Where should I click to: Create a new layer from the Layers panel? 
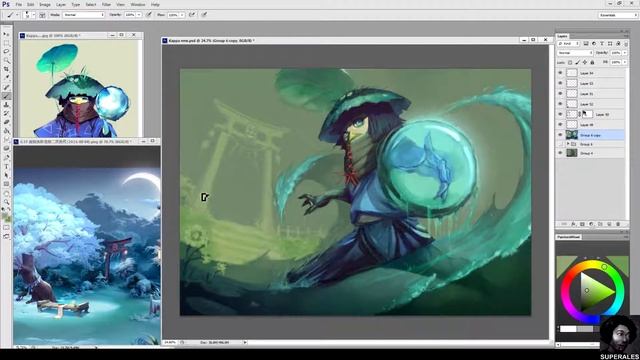click(609, 224)
